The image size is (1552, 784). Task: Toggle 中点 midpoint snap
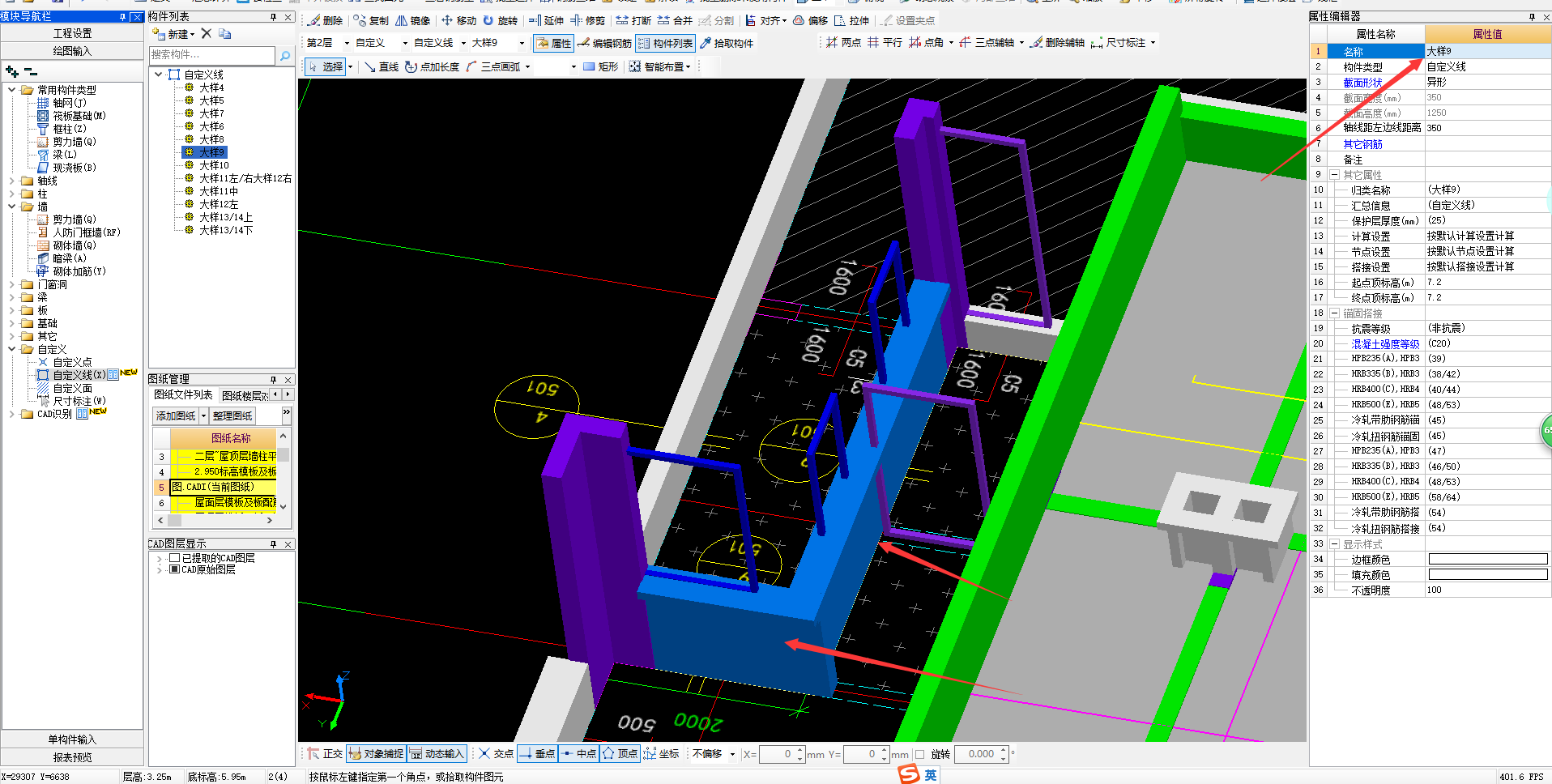point(578,753)
